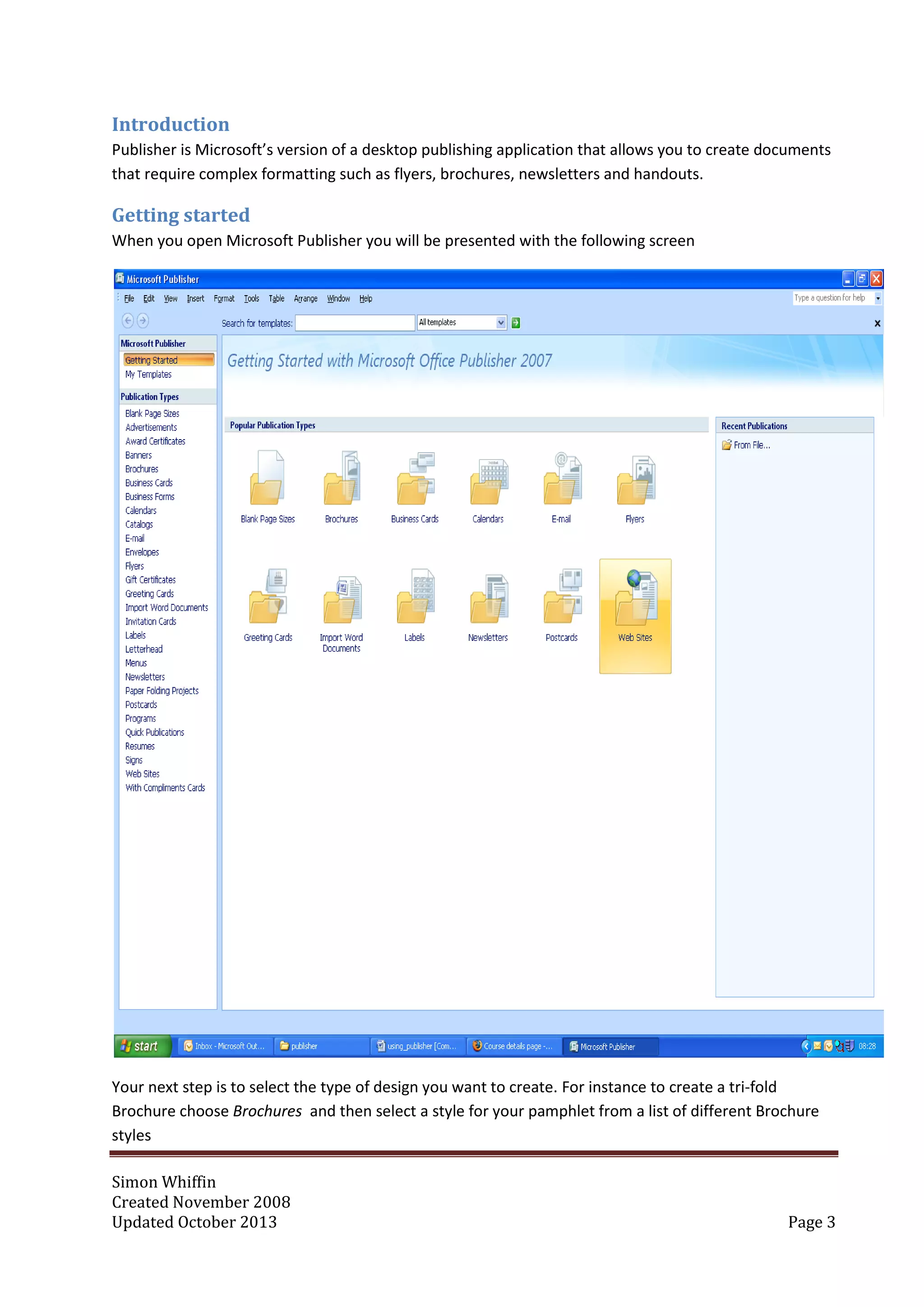Open the E-mail publication type icon
The height and width of the screenshot is (1307, 924).
click(x=562, y=478)
